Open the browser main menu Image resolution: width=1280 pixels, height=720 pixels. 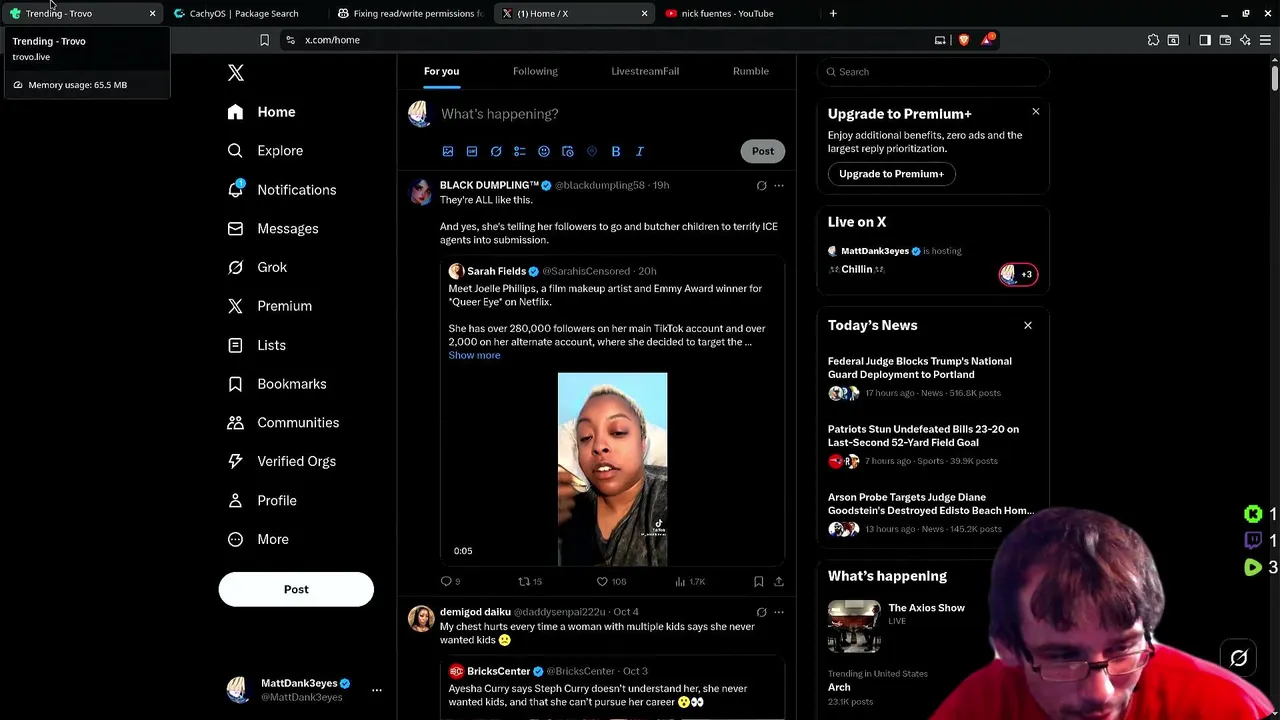click(1265, 40)
